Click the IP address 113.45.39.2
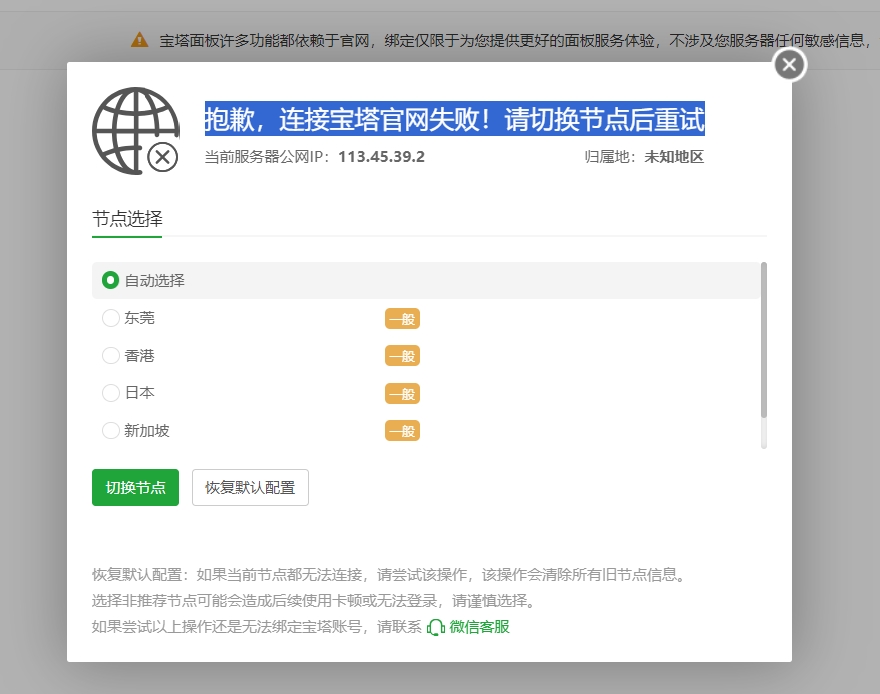The image size is (880, 694). (x=382, y=157)
